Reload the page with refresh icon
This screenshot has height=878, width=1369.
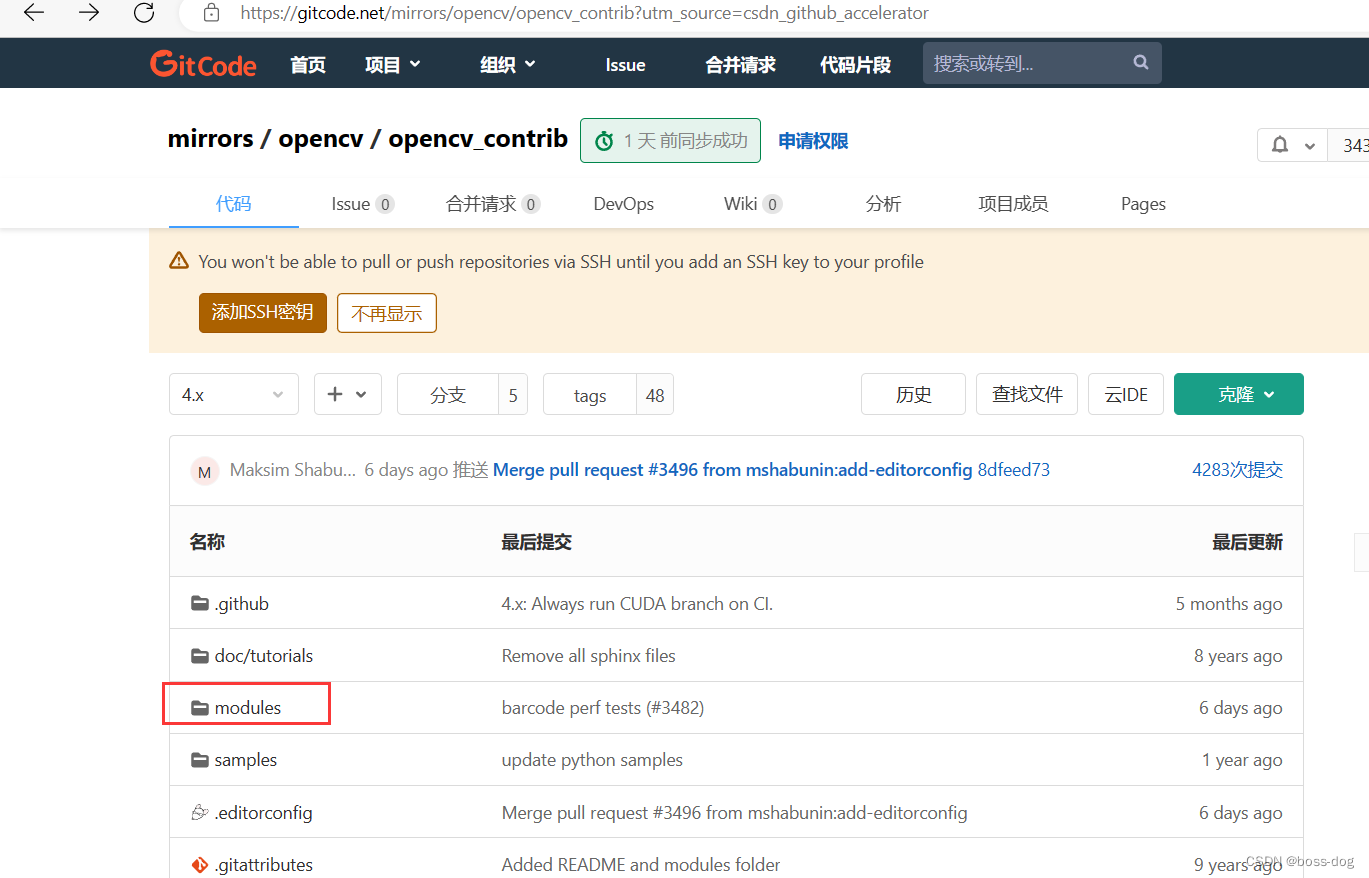144,13
